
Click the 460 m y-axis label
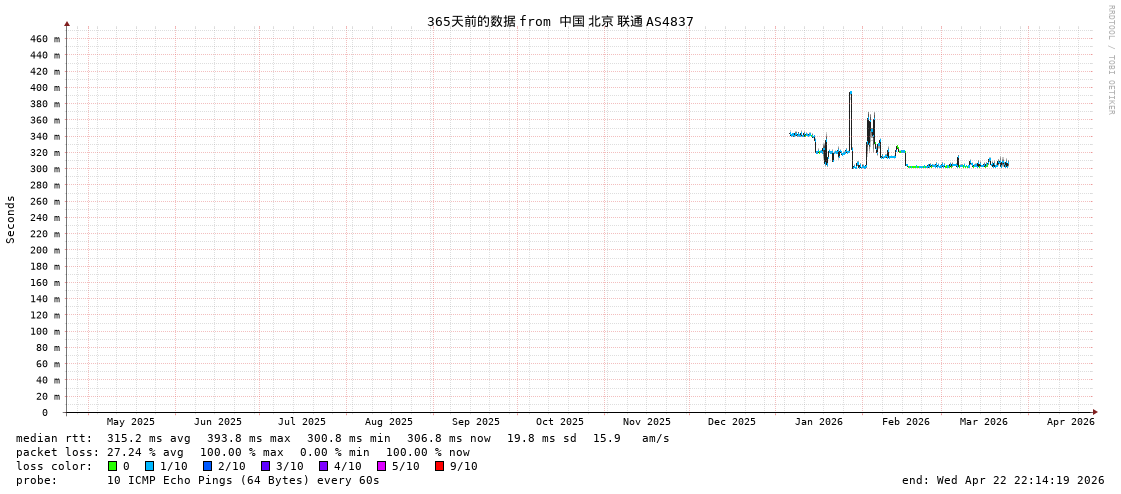pyautogui.click(x=44, y=39)
